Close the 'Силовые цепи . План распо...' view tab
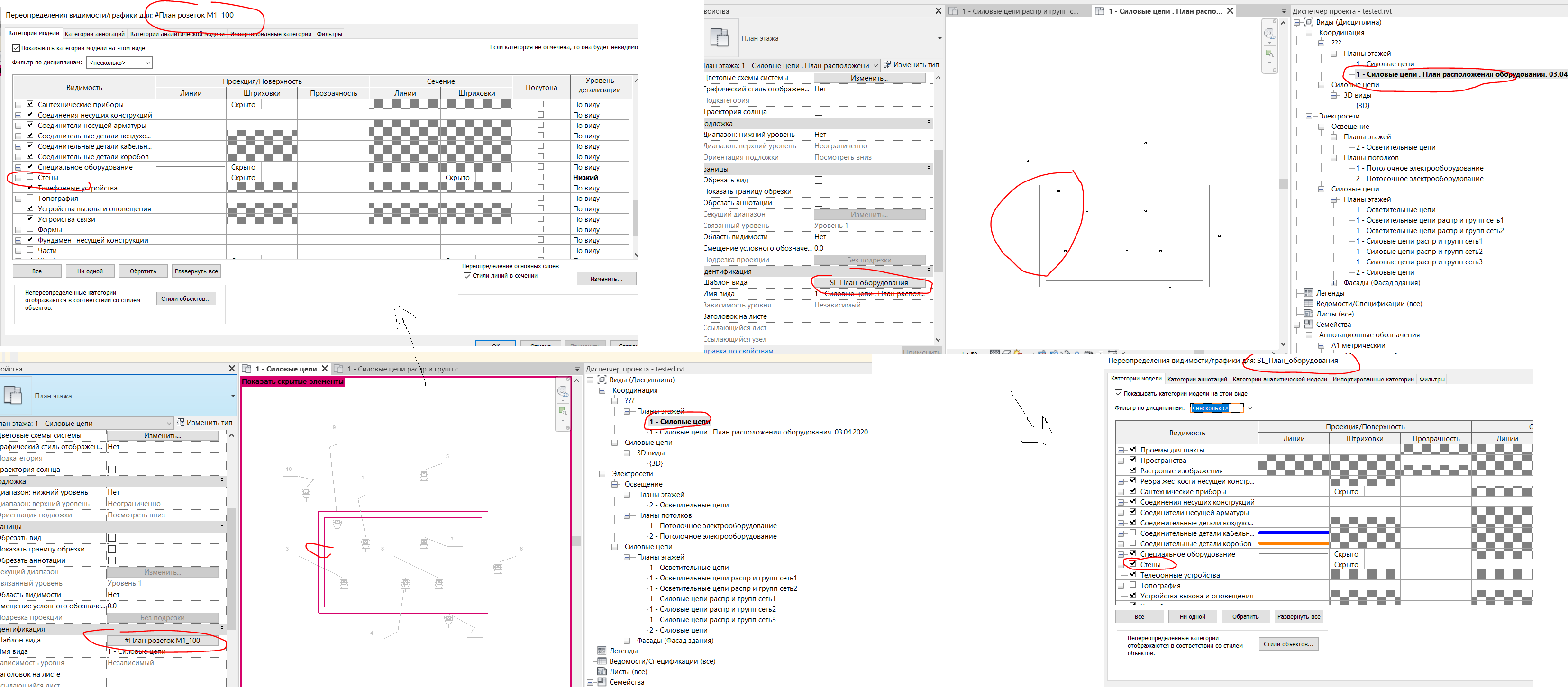 coord(1230,11)
